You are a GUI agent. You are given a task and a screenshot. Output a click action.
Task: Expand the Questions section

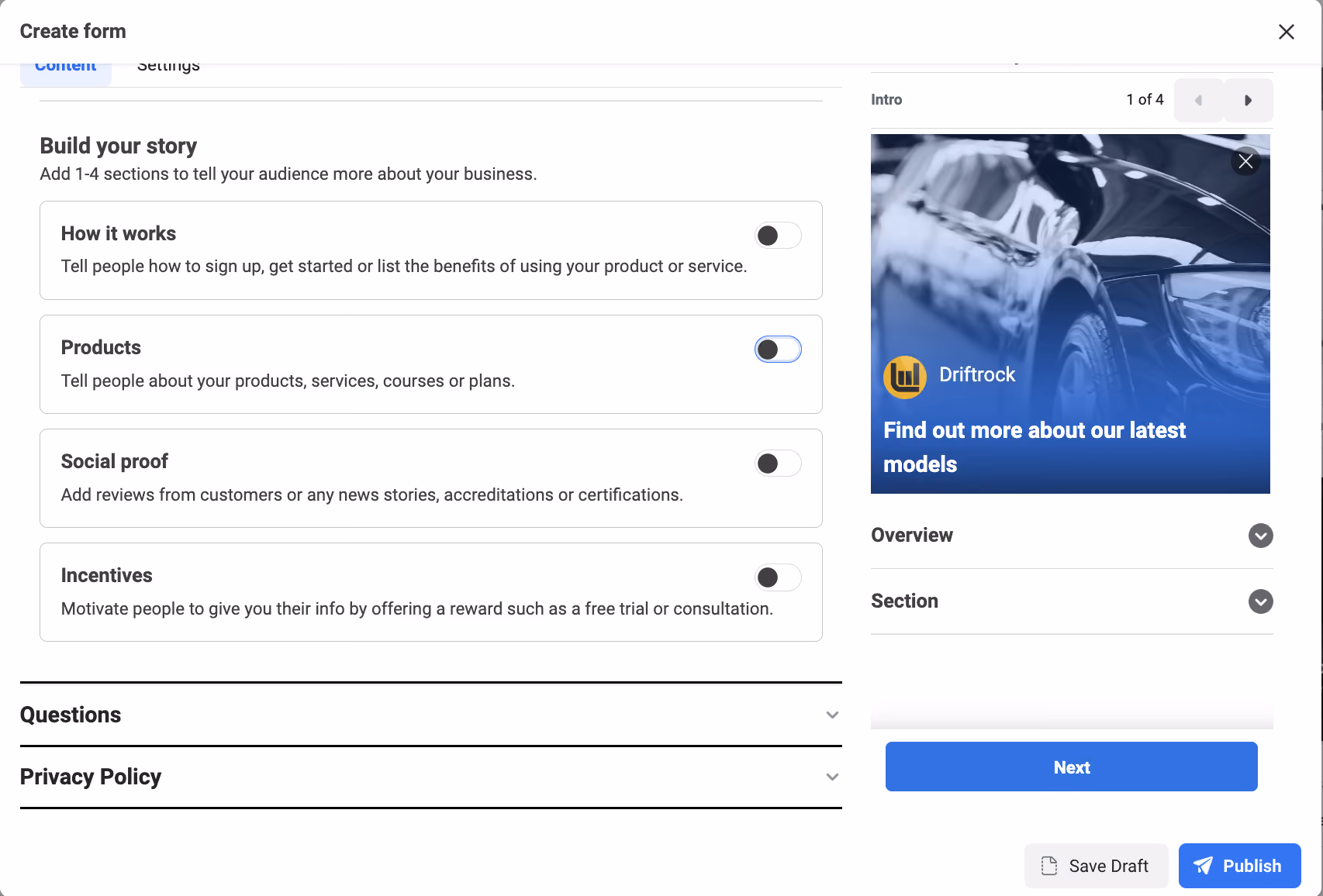431,715
